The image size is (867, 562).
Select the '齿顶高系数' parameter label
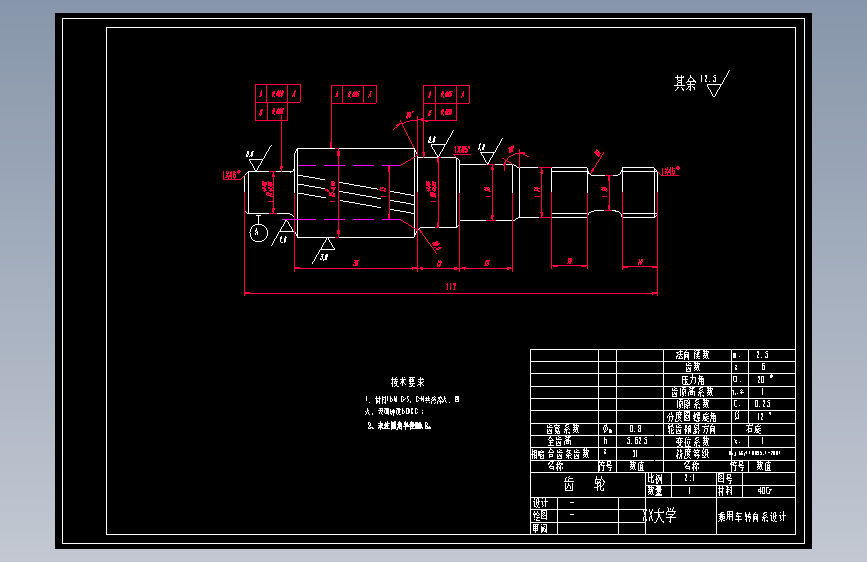click(692, 392)
